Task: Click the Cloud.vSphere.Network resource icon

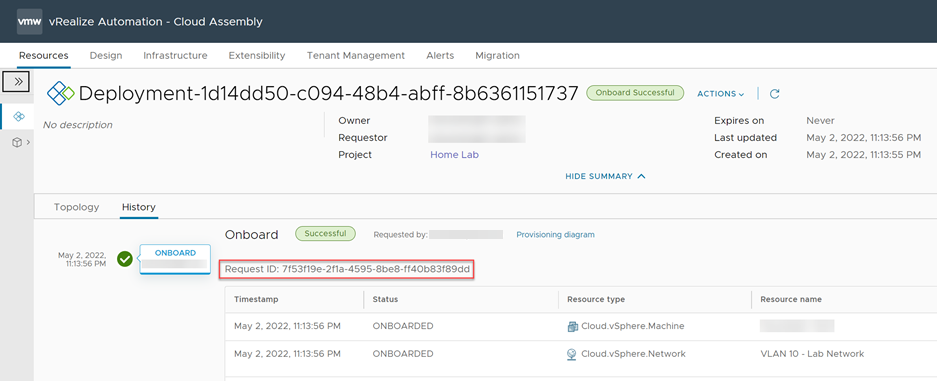Action: 572,354
